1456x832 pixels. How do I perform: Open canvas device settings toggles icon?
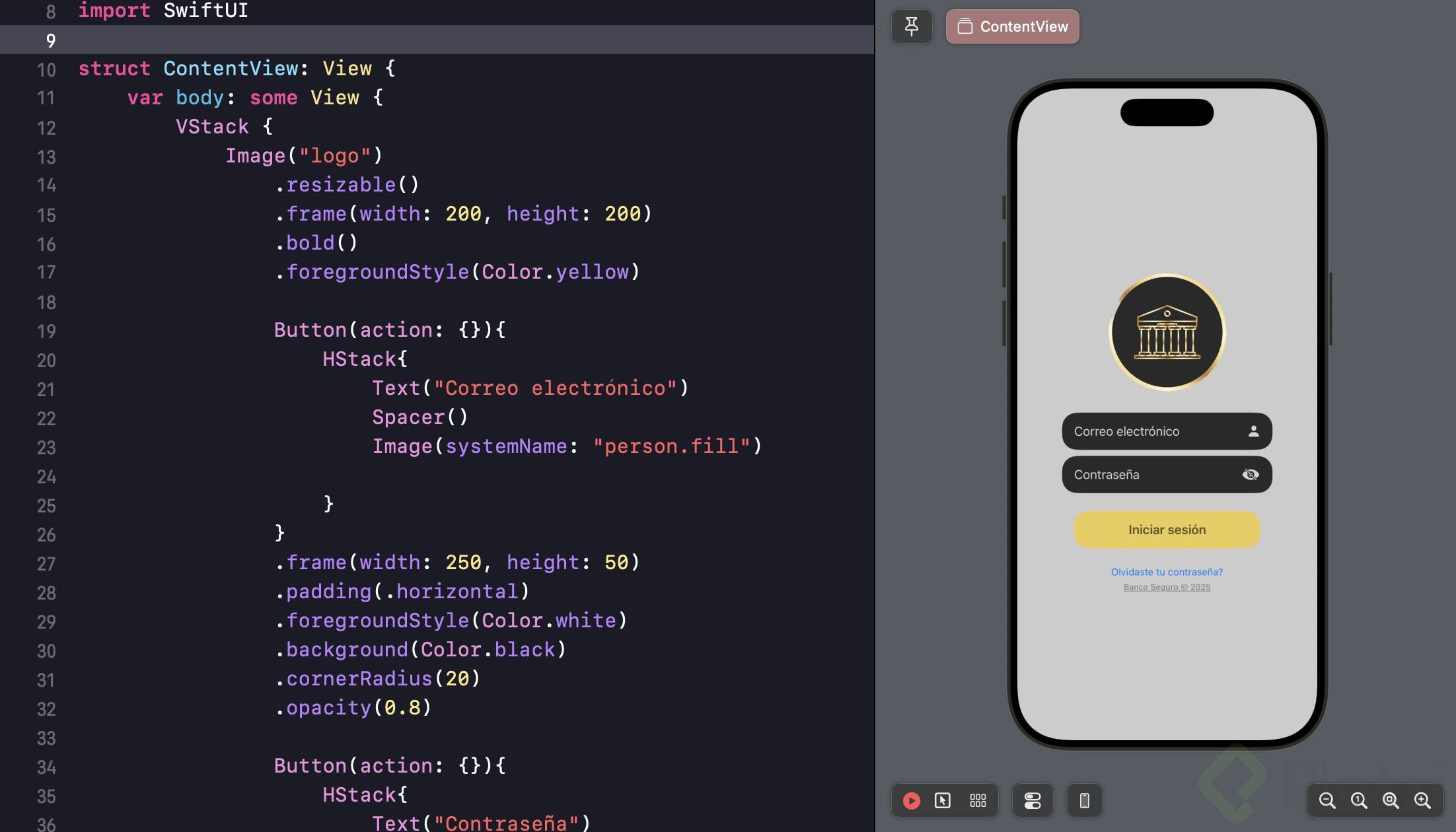pos(1033,800)
